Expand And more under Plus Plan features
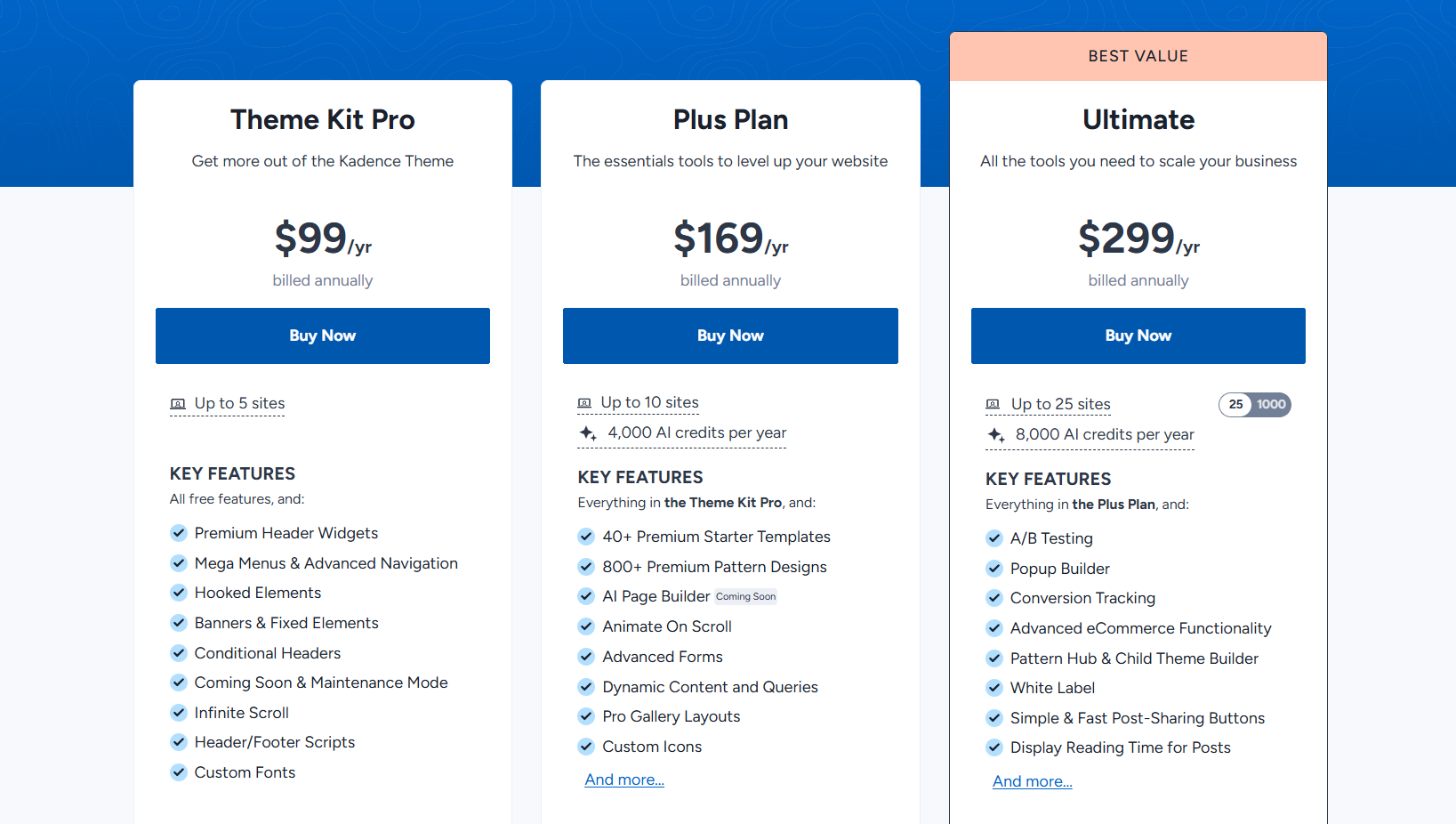 pyautogui.click(x=624, y=780)
